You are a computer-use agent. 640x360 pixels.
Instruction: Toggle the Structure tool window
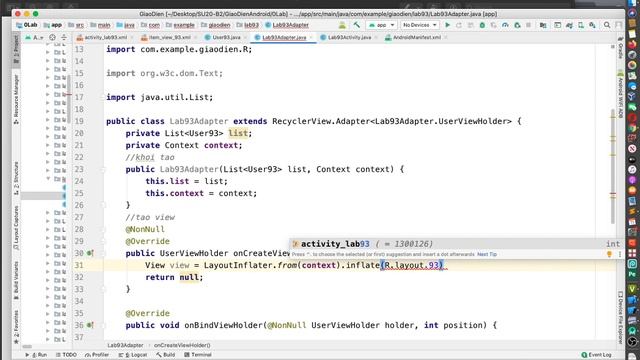(16, 178)
